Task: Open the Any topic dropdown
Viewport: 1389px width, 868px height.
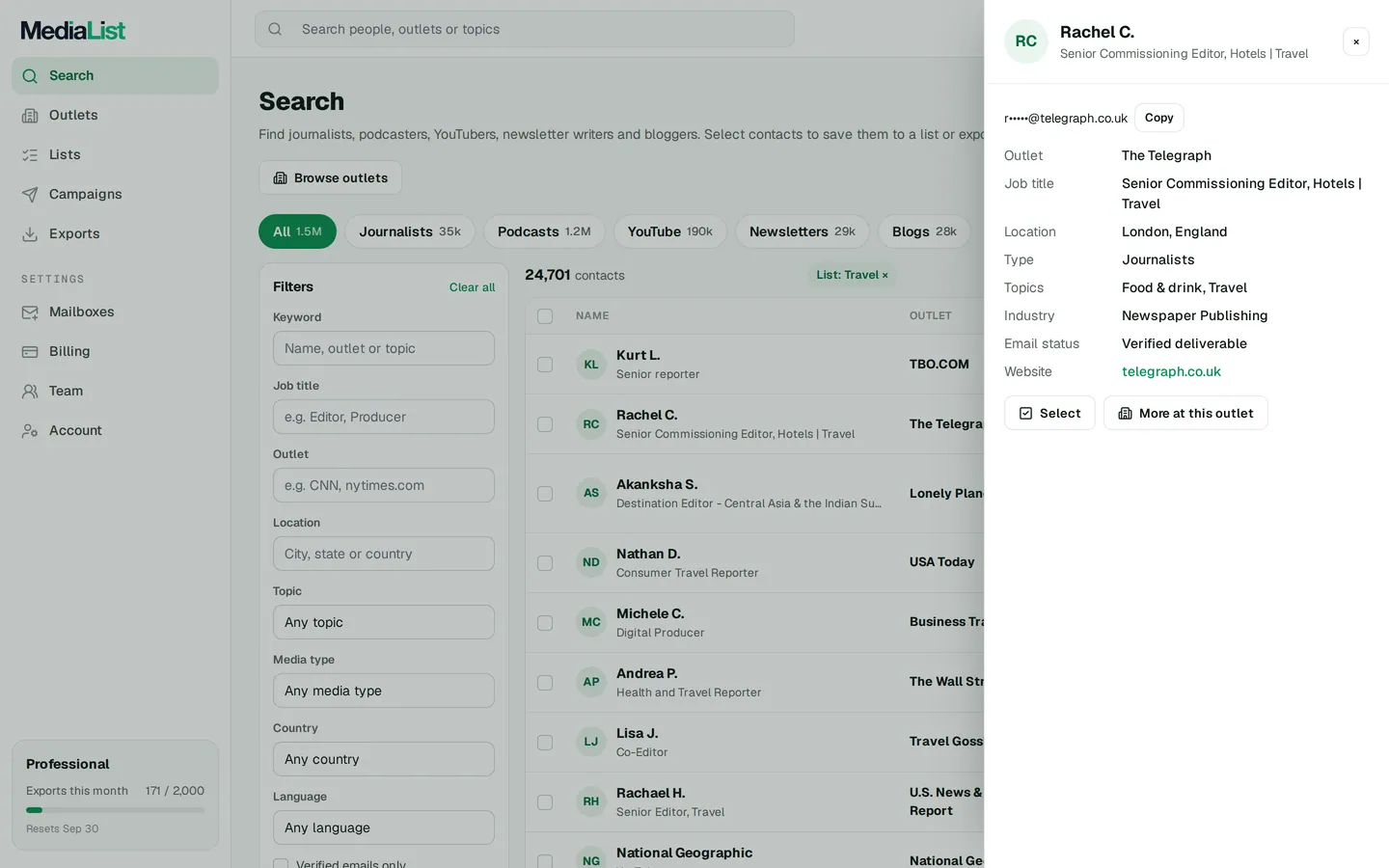Action: coord(384,622)
